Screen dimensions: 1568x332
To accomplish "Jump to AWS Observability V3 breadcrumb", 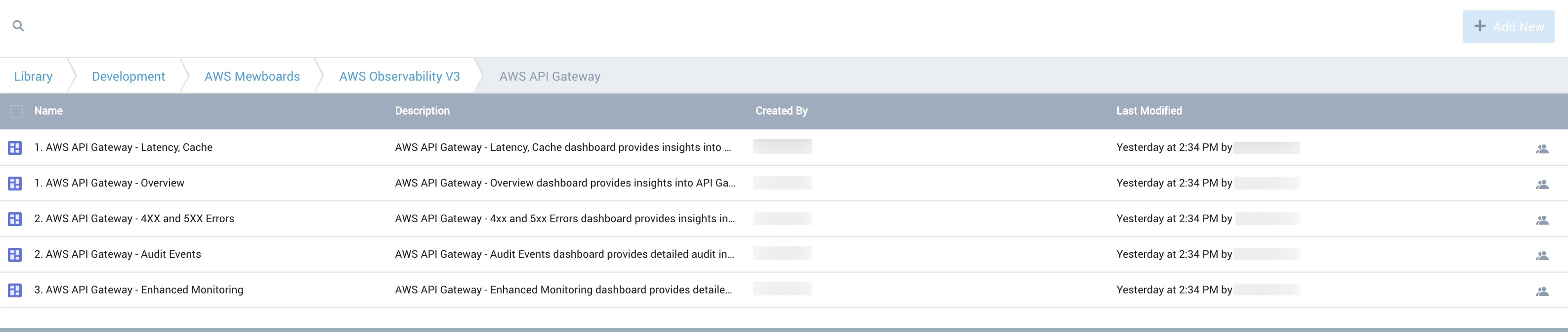I will [399, 76].
